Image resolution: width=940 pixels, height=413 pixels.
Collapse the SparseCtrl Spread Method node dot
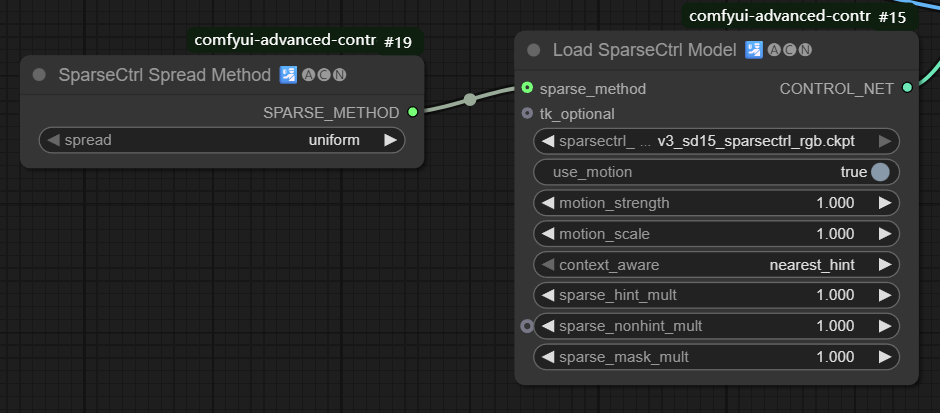coord(40,75)
